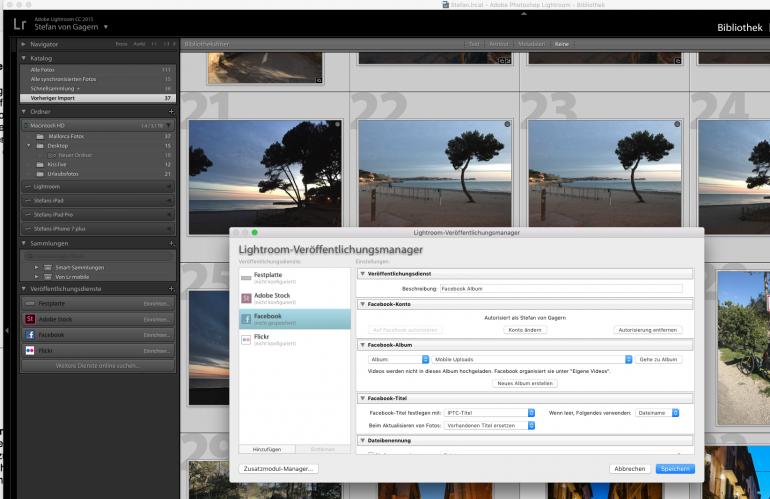Select the photo thumbnail in cell 21
The image size is (770, 499).
tap(265, 177)
